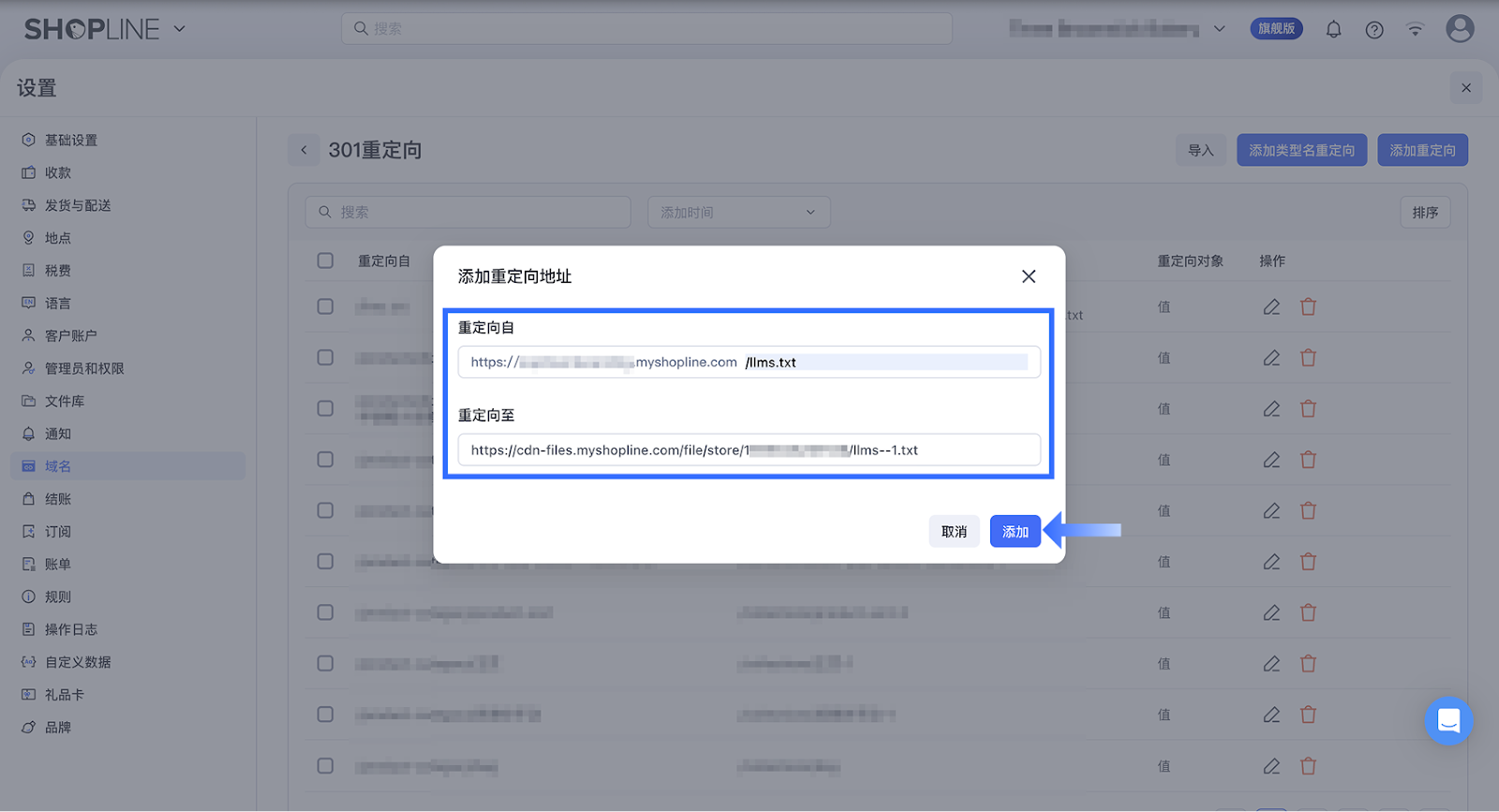This screenshot has height=812, width=1499.
Task: Check the fourth redirect row checkbox
Action: pyautogui.click(x=325, y=459)
